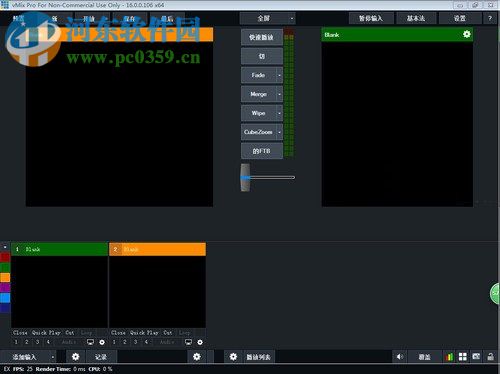The width and height of the screenshot is (500, 374).
Task: Click the 最后 button in top bar
Action: [x=167, y=19]
